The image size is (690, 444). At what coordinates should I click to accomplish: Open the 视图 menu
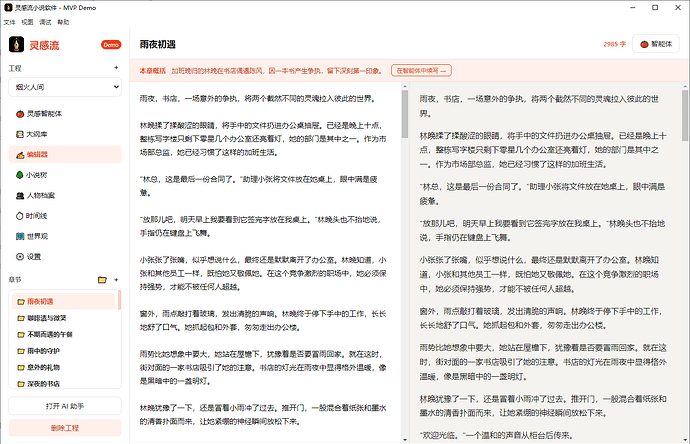pyautogui.click(x=27, y=22)
